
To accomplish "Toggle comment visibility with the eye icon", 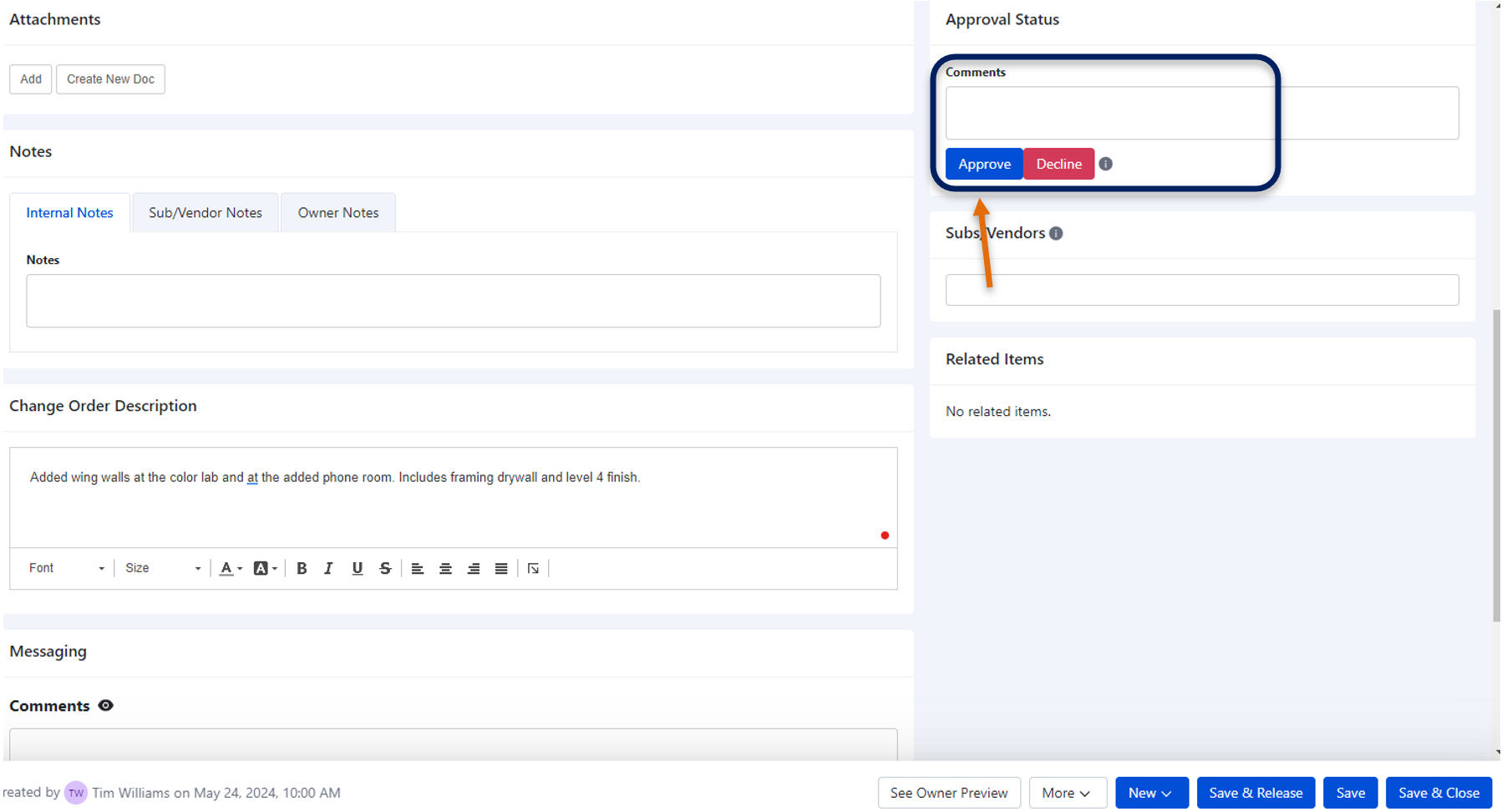I will [105, 705].
